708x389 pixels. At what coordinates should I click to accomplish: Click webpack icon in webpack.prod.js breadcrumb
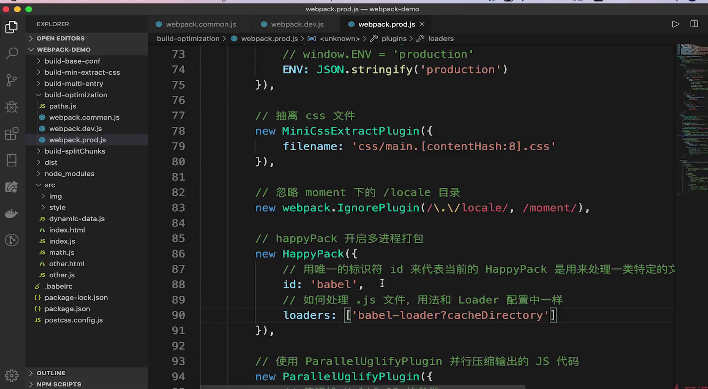point(234,39)
